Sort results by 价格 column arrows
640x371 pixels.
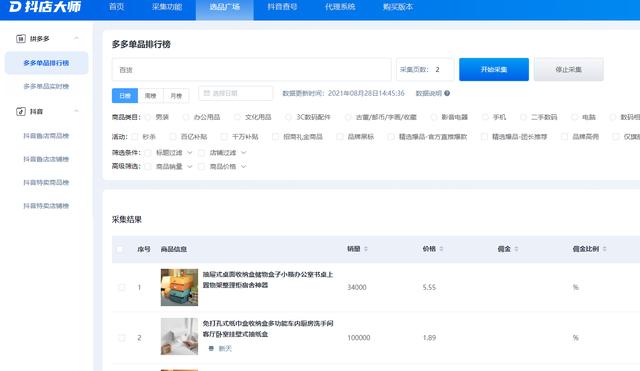coord(441,249)
